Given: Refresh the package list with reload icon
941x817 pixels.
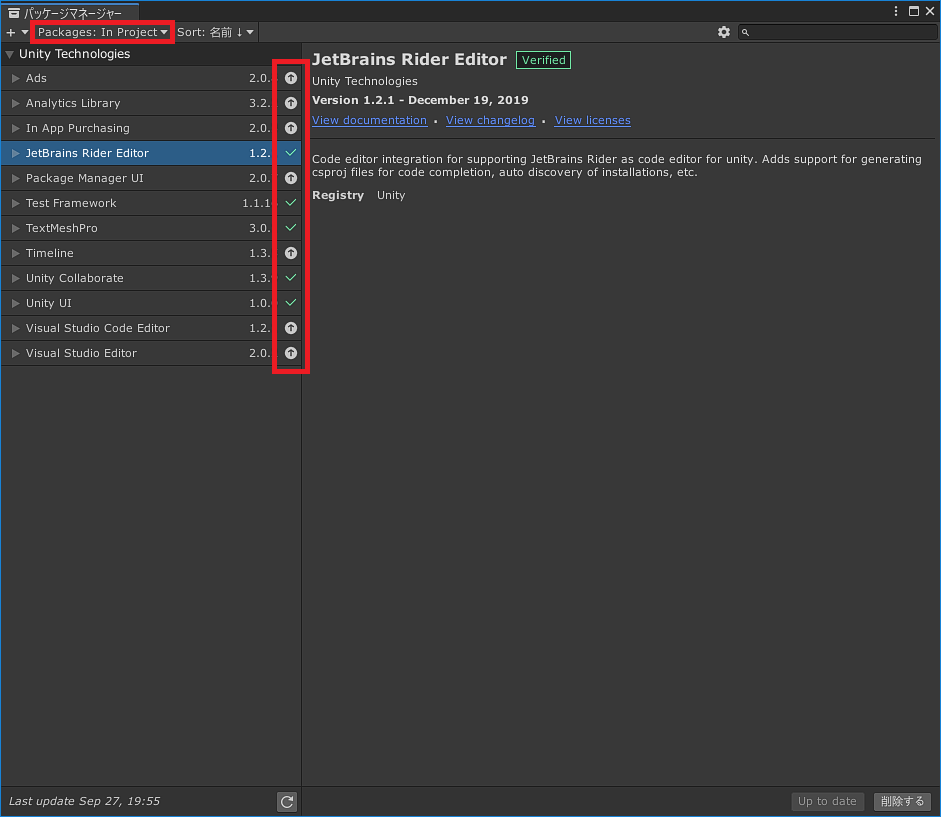Looking at the screenshot, I should [x=287, y=801].
